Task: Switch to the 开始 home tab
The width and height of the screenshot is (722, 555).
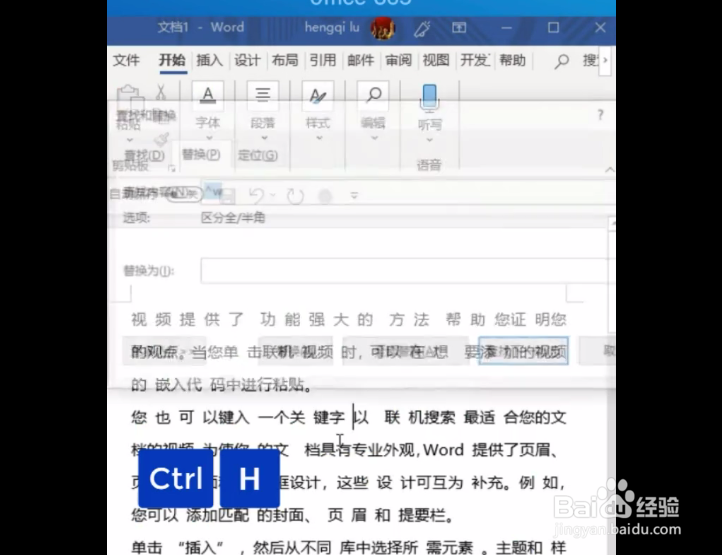Action: click(172, 60)
